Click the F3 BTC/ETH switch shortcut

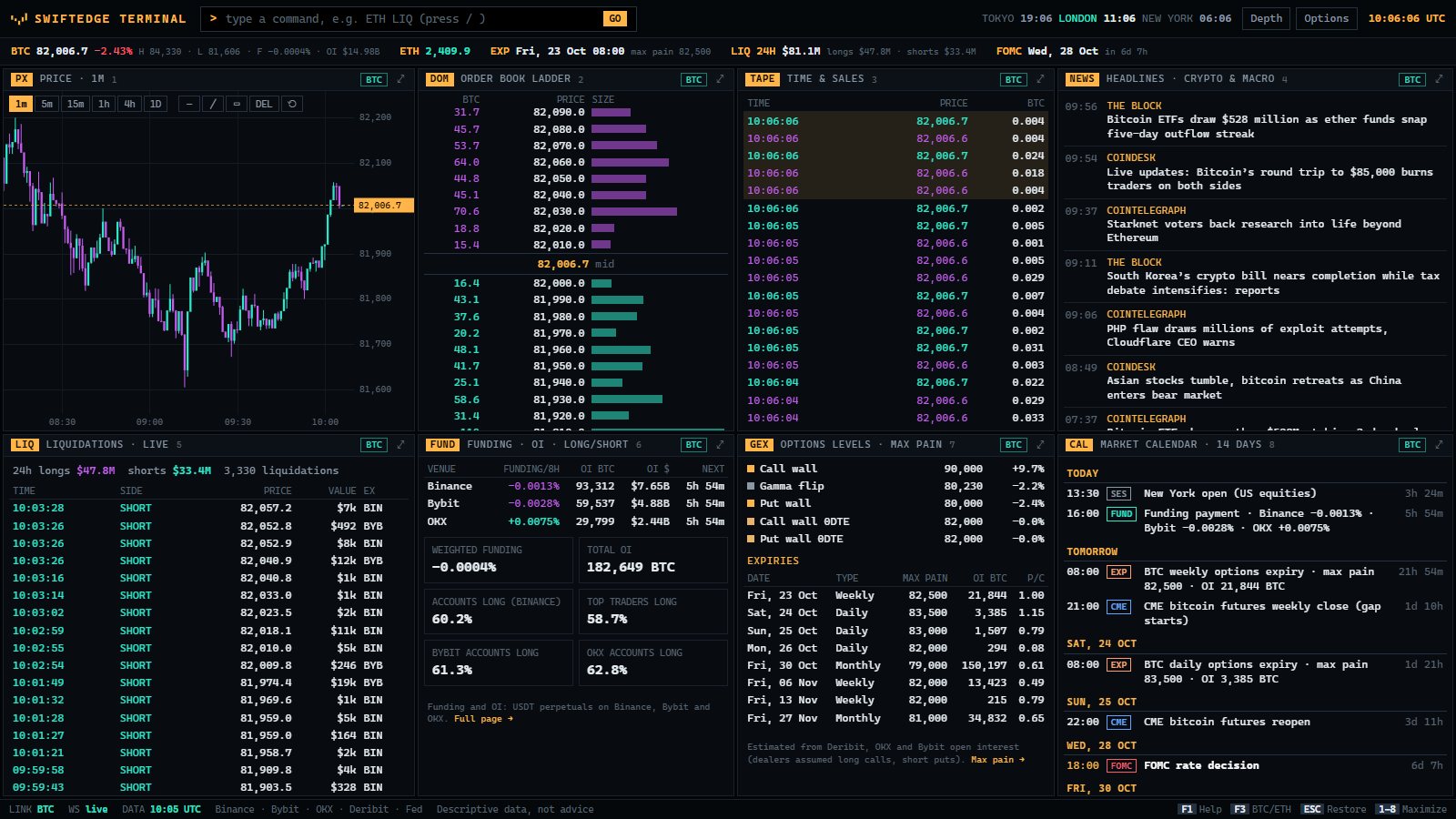(x=1260, y=809)
